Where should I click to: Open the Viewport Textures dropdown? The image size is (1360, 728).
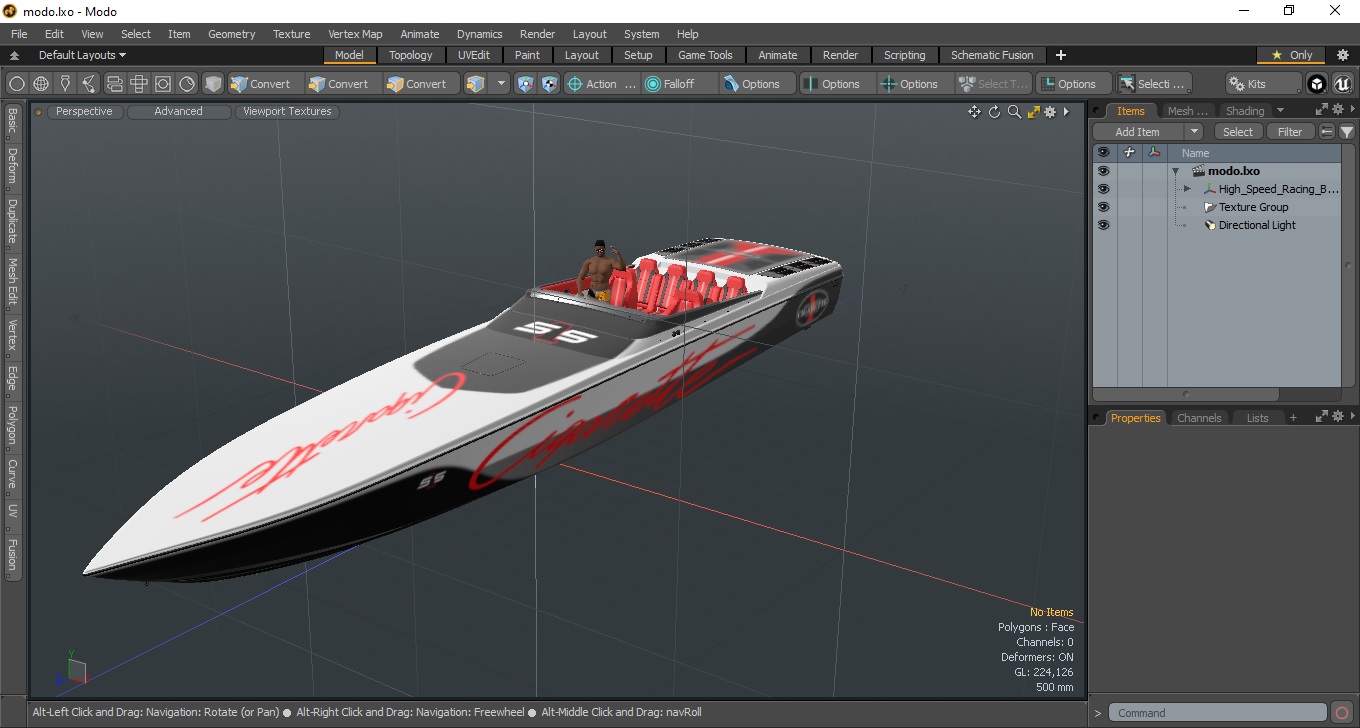click(287, 112)
